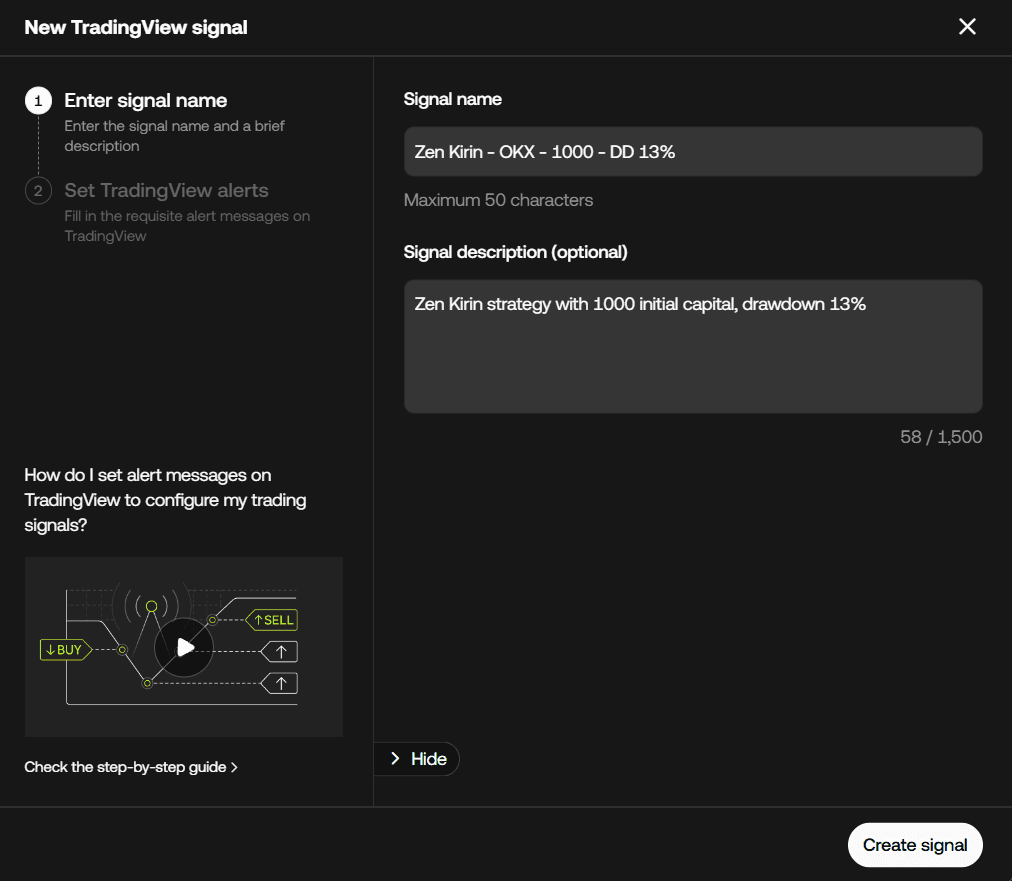This screenshot has height=881, width=1012.
Task: Click the BUY tag in video thumbnail
Action: [66, 650]
